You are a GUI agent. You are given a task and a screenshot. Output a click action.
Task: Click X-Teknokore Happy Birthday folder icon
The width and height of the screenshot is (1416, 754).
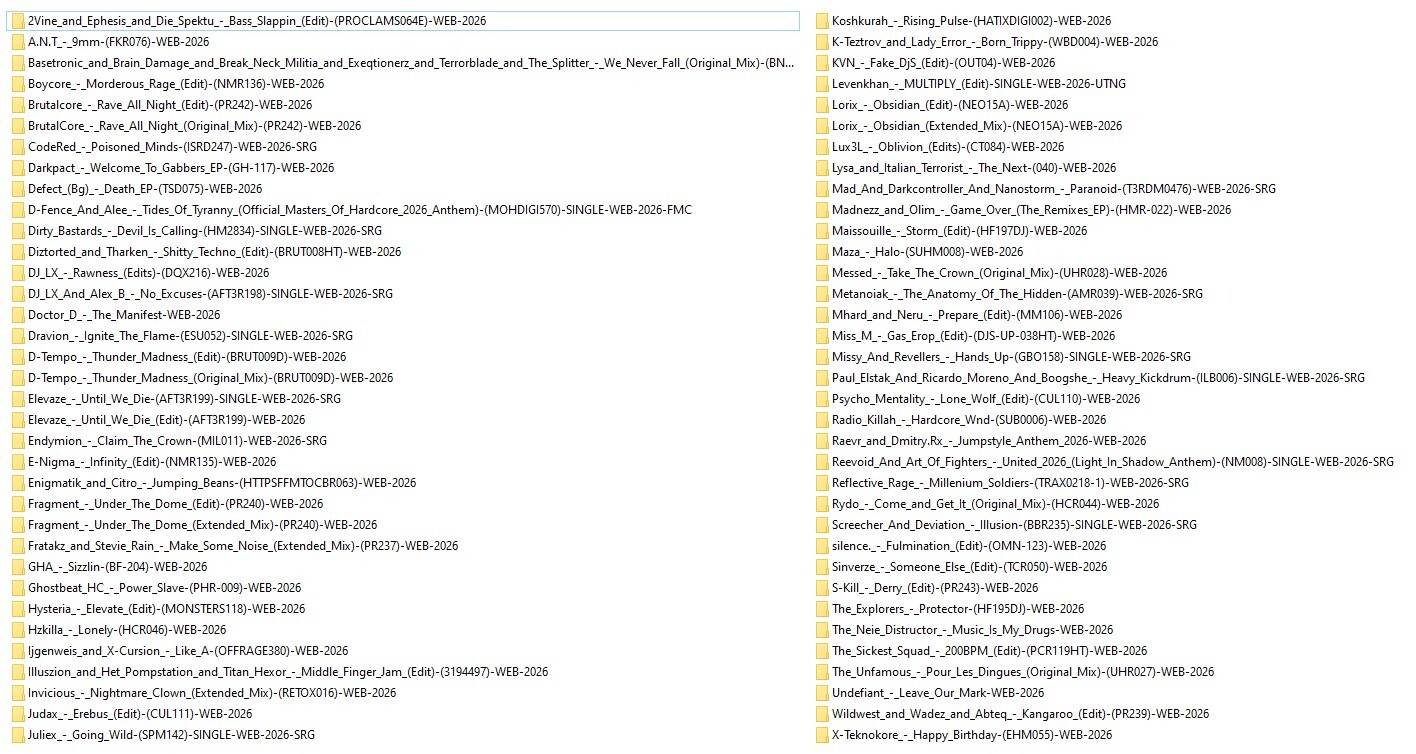822,735
